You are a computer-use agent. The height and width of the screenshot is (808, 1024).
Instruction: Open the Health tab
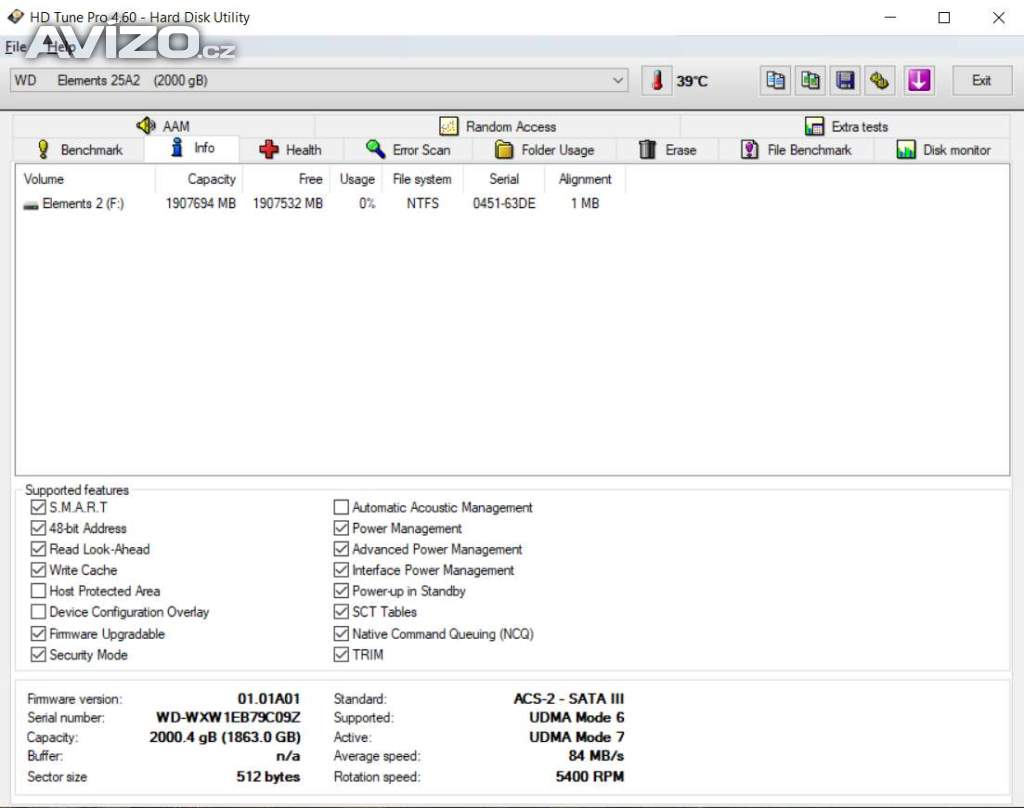(x=291, y=150)
